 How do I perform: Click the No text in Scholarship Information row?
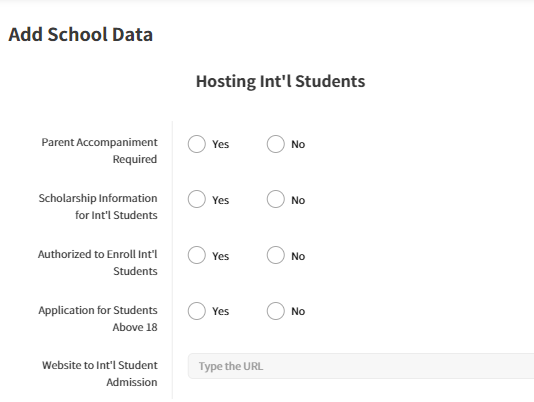click(298, 200)
